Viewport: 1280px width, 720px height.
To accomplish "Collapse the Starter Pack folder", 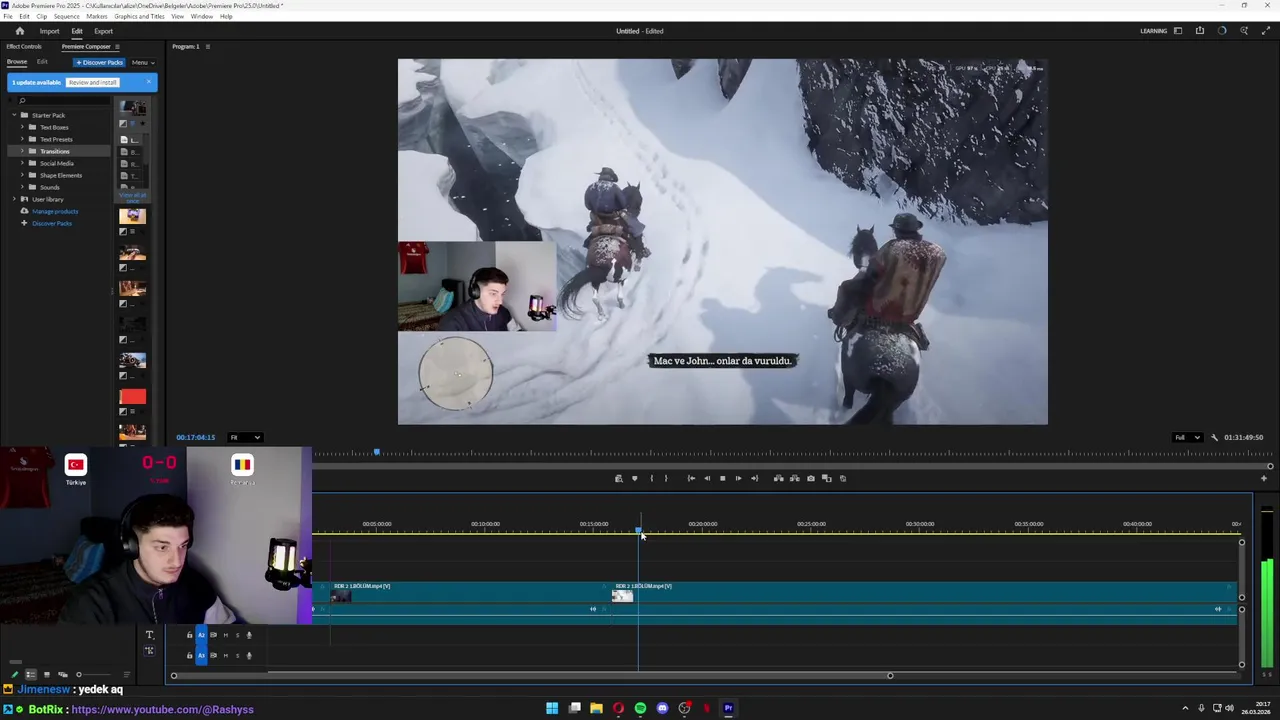I will [14, 115].
